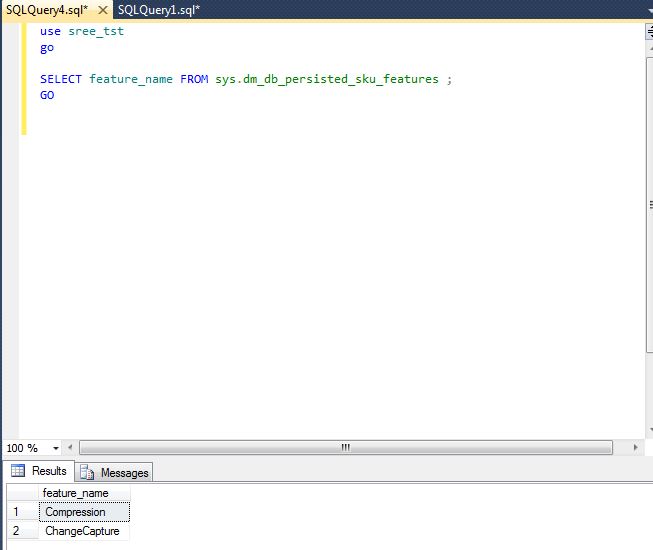Switch to the SQLQuery1.sql tab
This screenshot has height=550, width=653.
tap(158, 9)
